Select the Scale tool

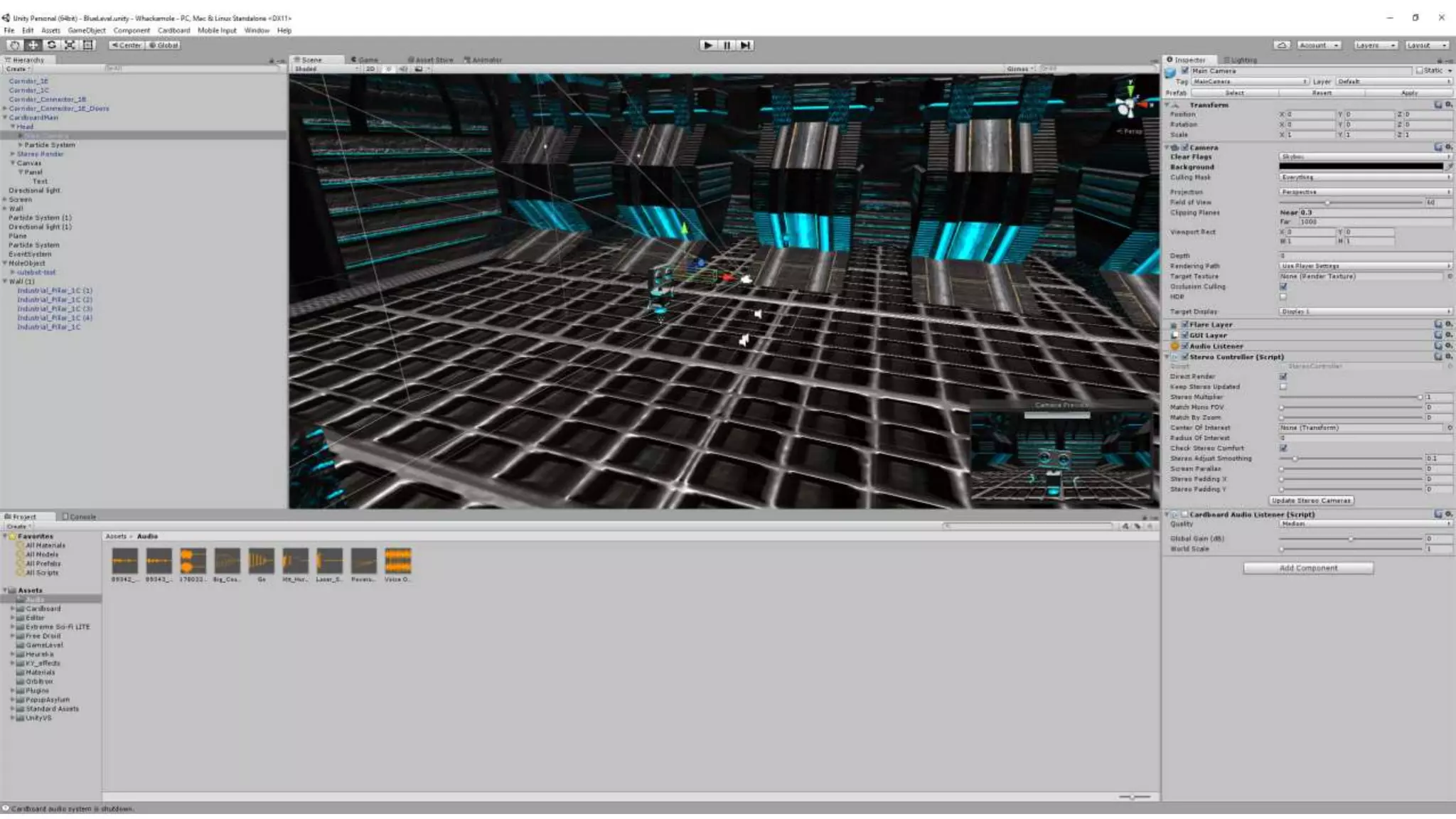(x=70, y=45)
